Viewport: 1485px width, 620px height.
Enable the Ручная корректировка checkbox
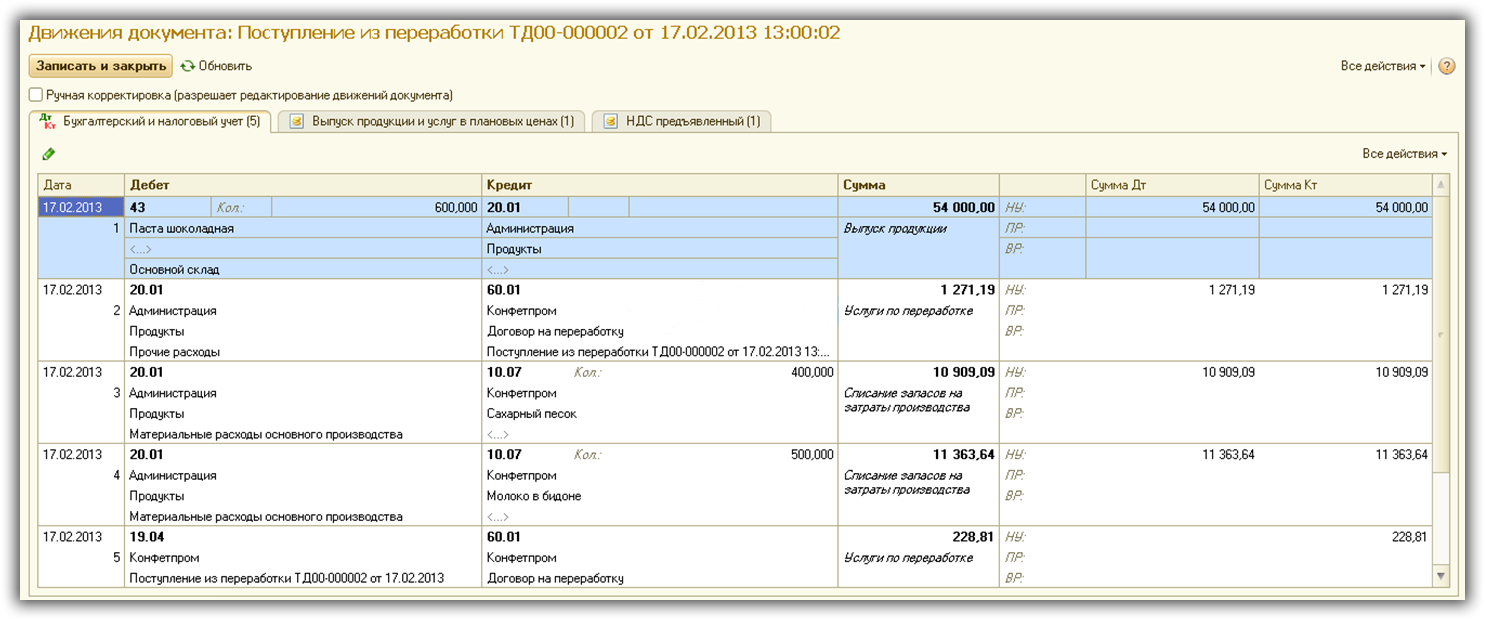tap(36, 95)
